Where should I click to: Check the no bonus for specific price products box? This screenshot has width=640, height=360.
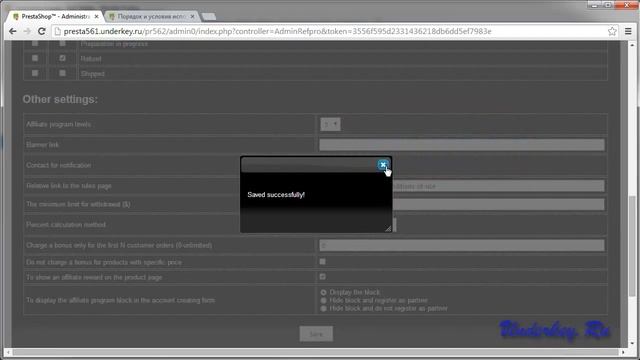coord(322,261)
